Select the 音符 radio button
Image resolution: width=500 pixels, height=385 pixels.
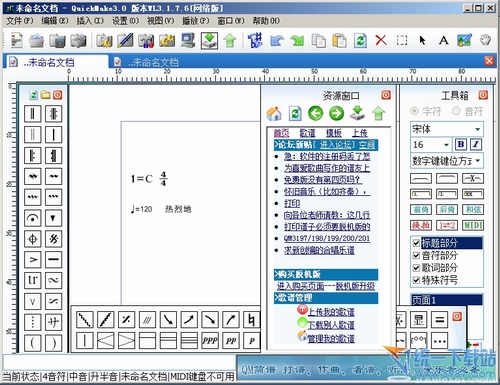point(456,111)
